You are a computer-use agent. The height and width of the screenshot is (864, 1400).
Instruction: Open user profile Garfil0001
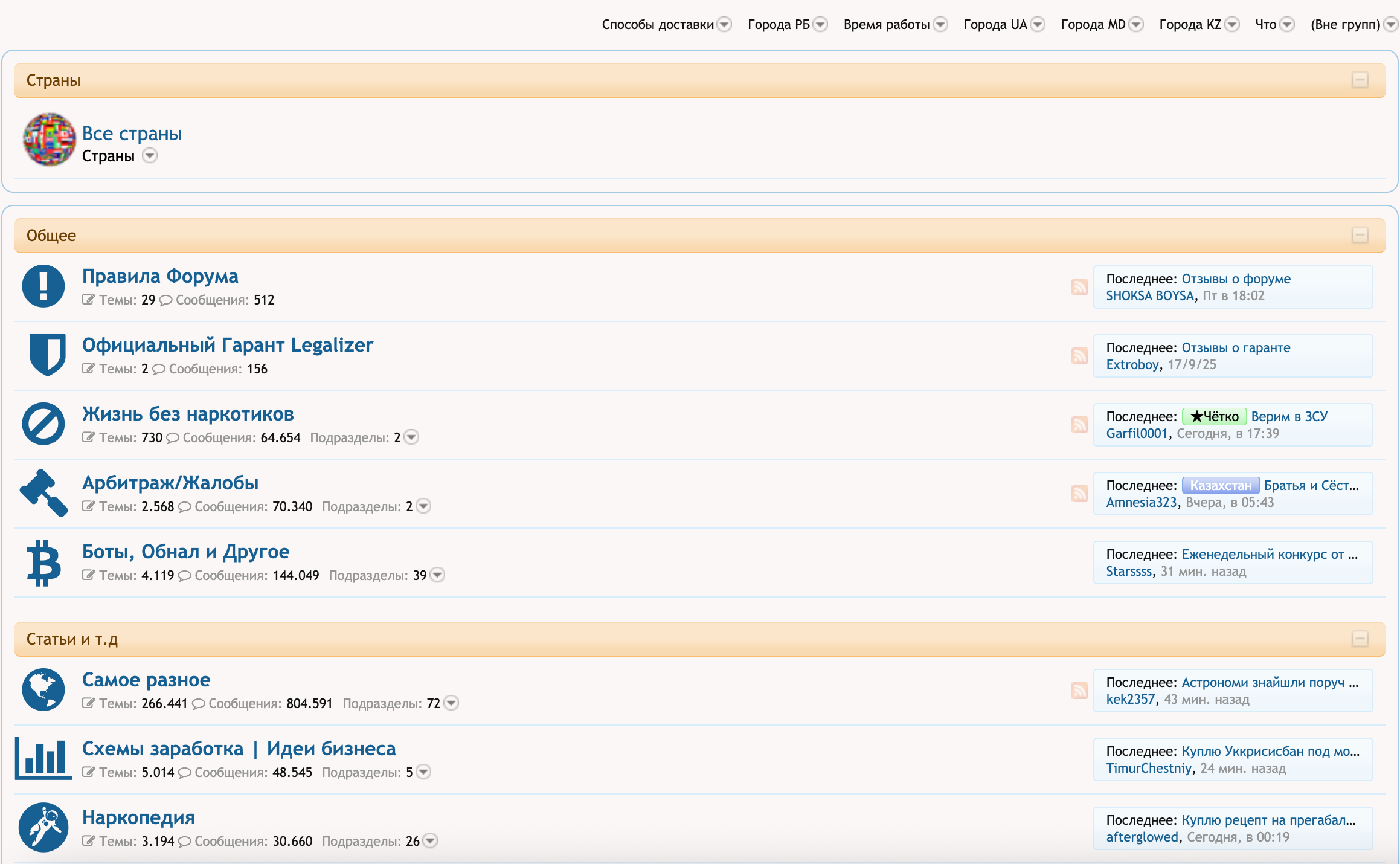point(1136,433)
